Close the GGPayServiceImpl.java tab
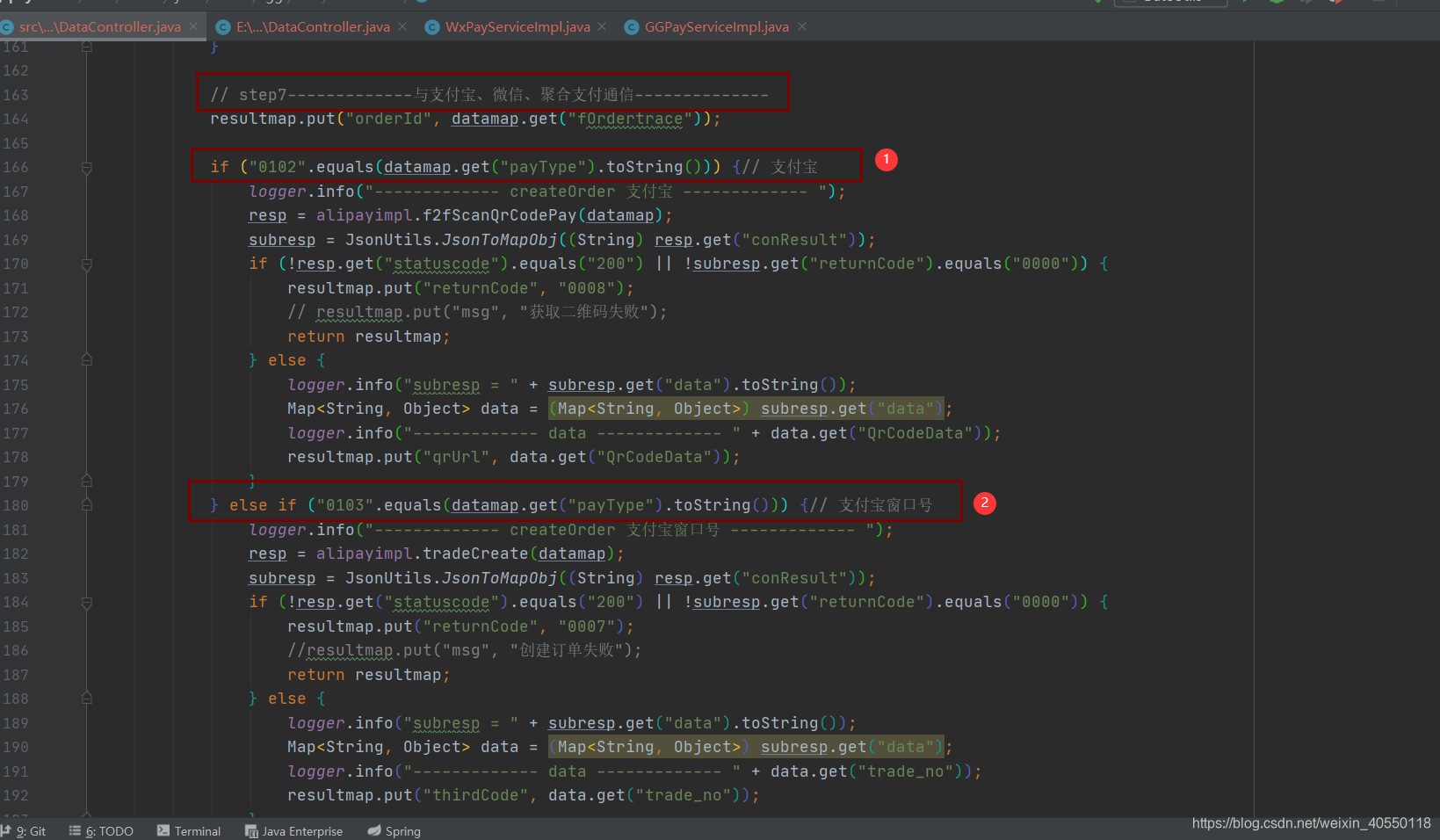The height and width of the screenshot is (840, 1440). pos(802,27)
